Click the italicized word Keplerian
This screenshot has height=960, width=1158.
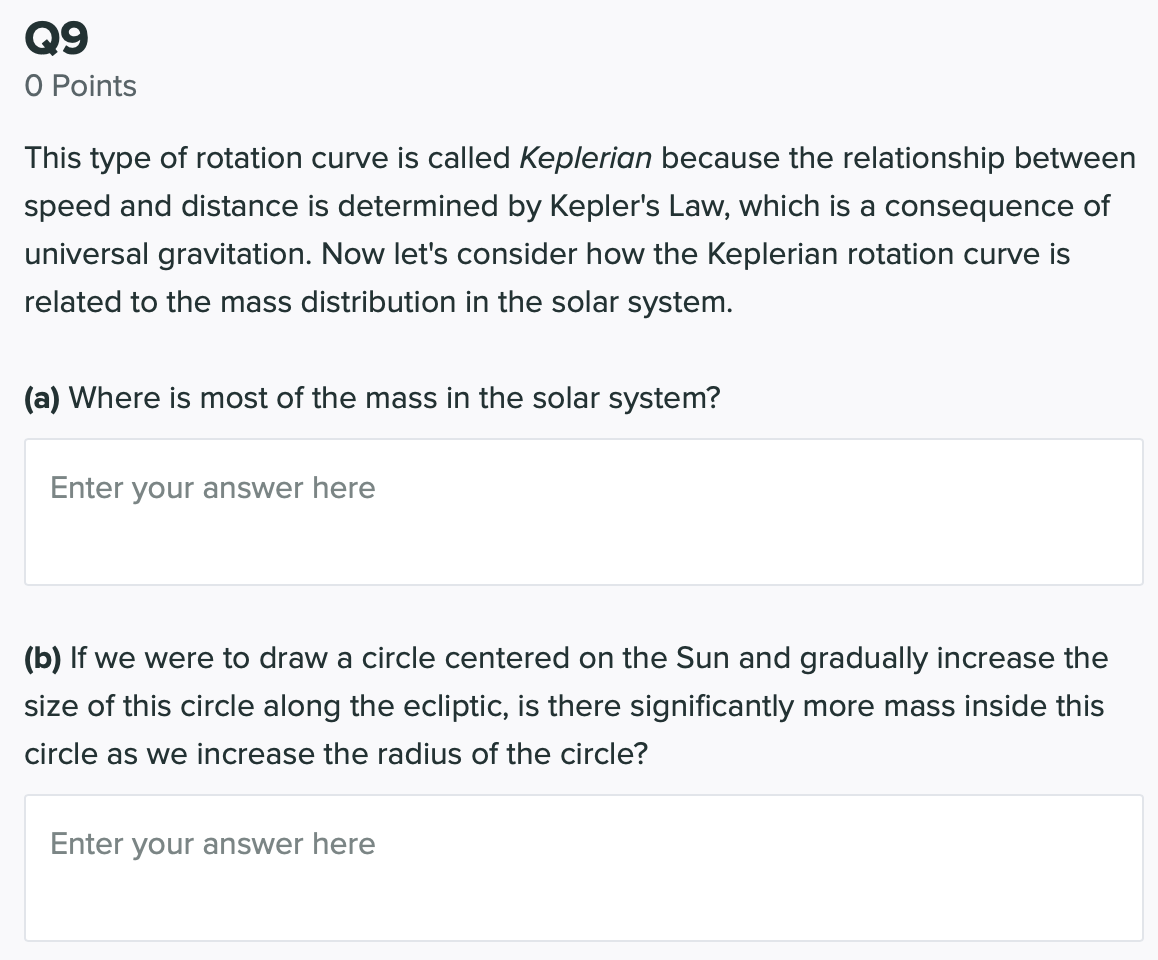coord(584,158)
